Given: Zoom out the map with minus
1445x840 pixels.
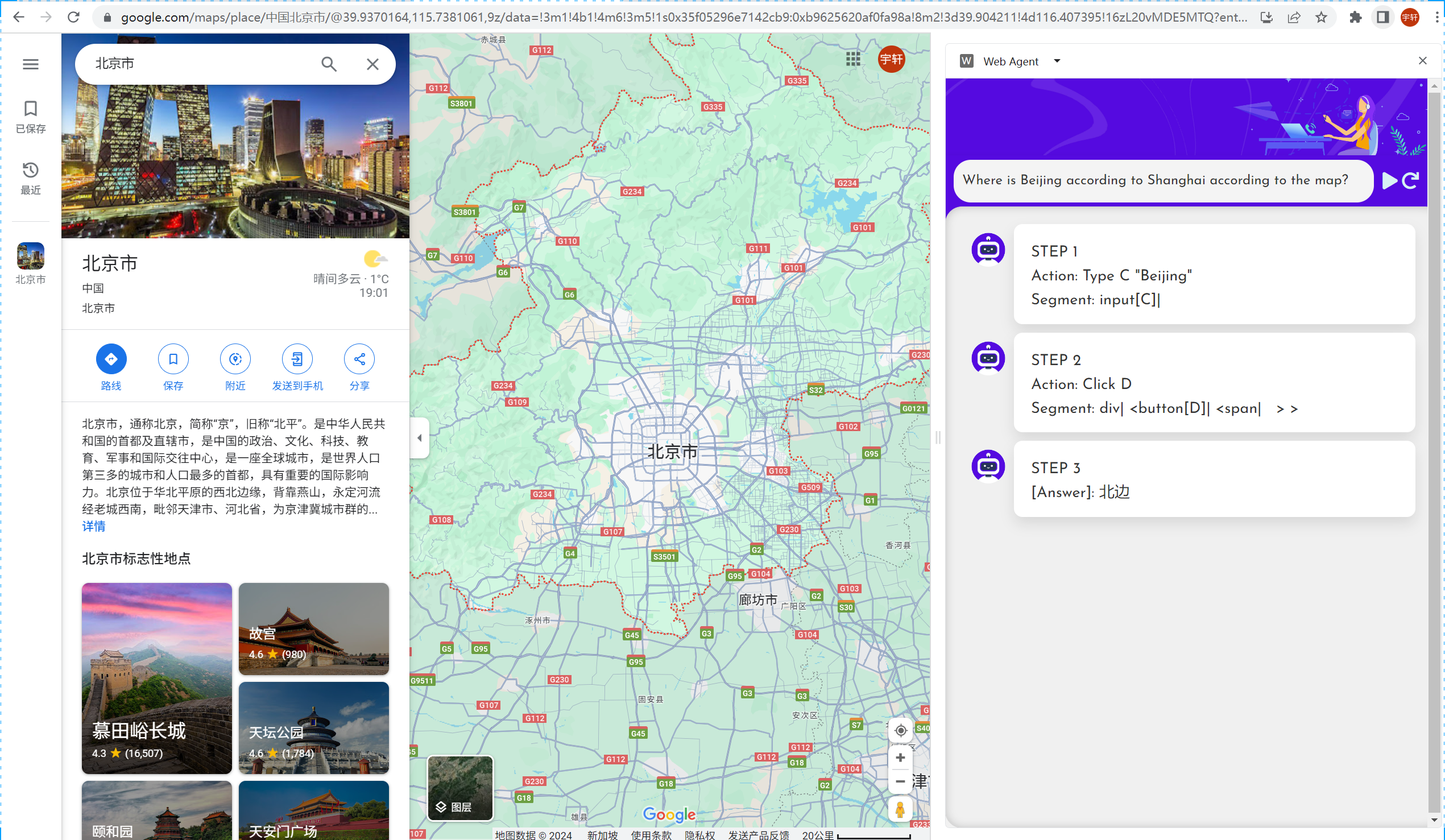Looking at the screenshot, I should click(x=900, y=781).
